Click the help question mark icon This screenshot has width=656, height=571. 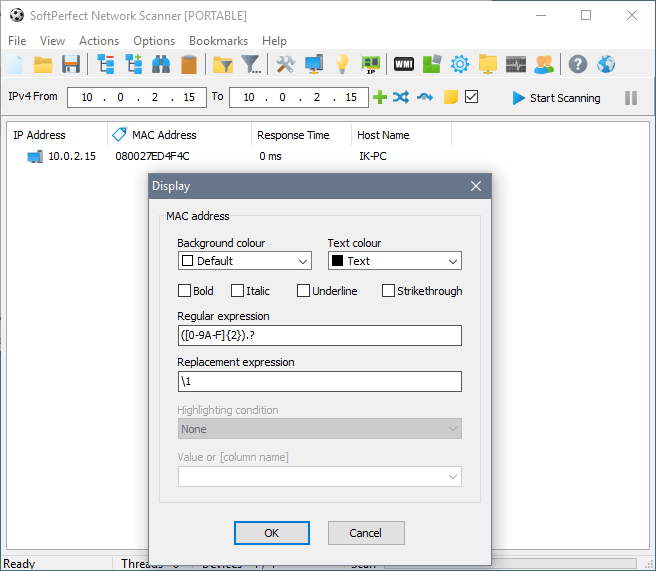(x=578, y=64)
